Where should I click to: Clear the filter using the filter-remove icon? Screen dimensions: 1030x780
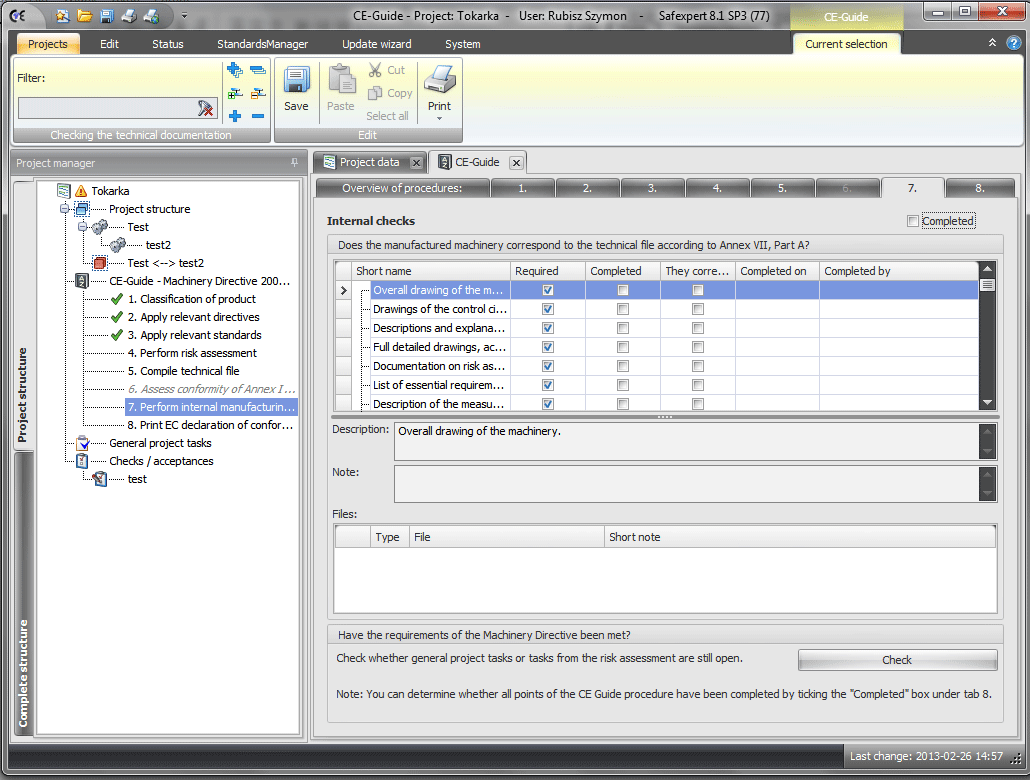click(x=206, y=108)
